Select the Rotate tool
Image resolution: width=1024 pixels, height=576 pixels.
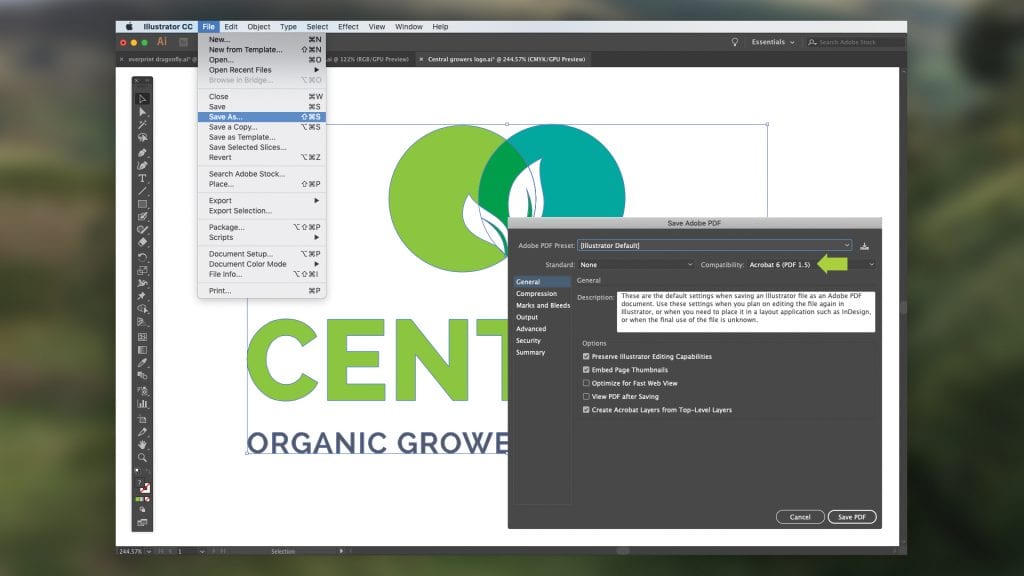coord(142,257)
